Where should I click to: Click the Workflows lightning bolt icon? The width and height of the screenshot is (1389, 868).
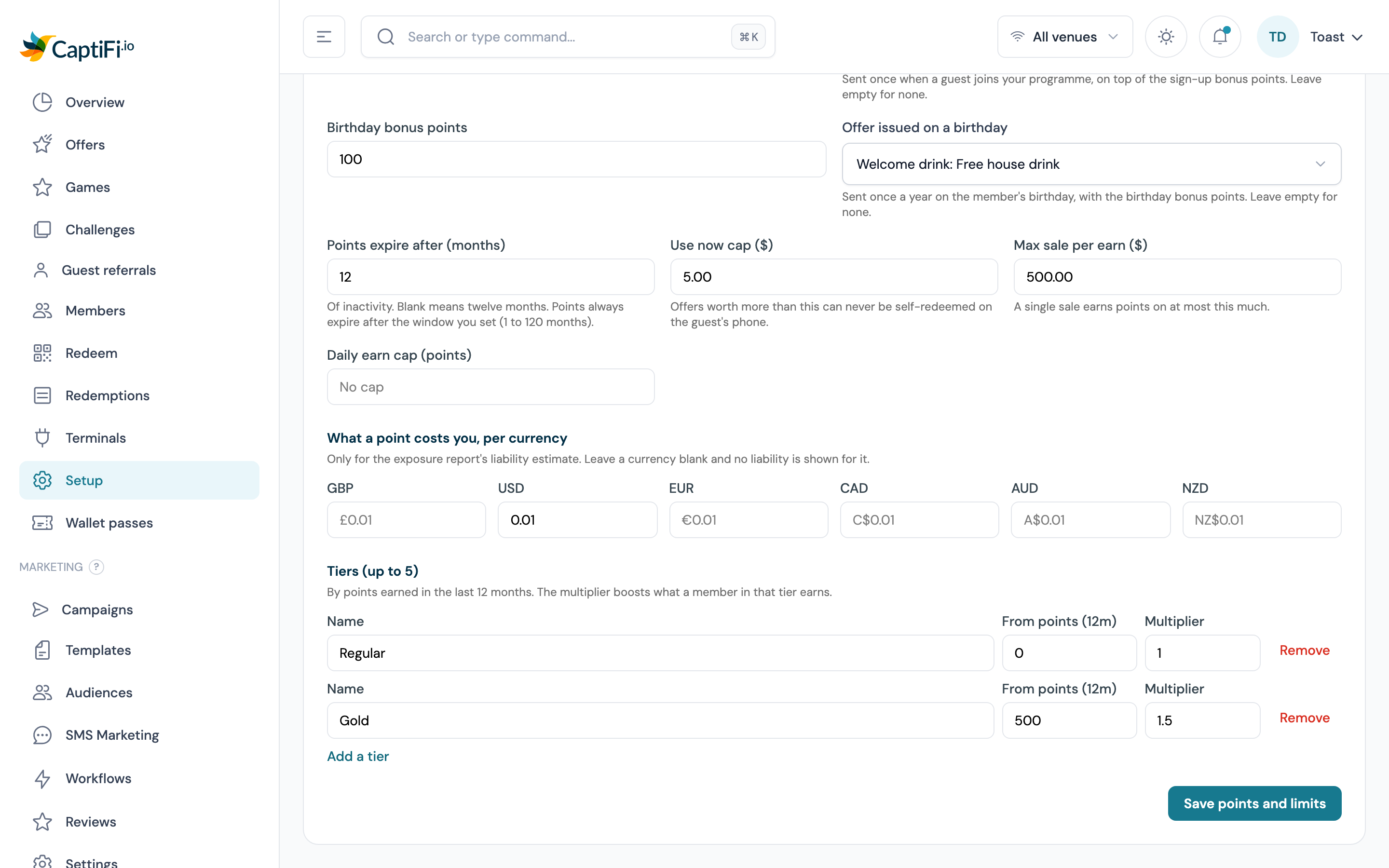(x=42, y=778)
